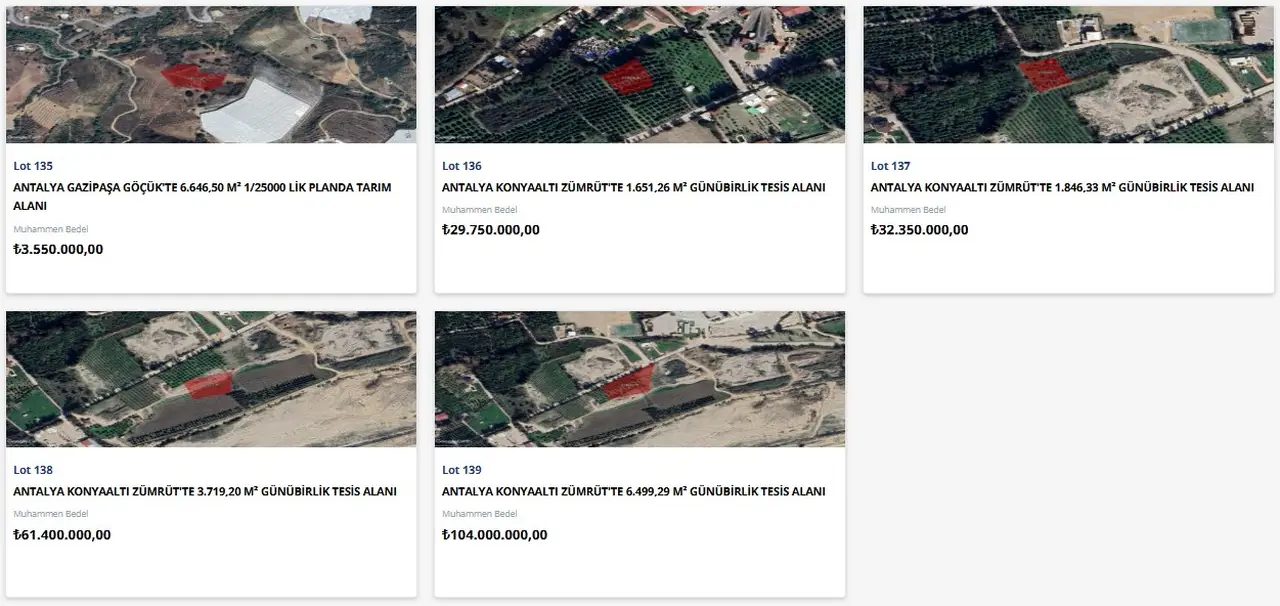Open the Lot 137 detail link

[889, 166]
